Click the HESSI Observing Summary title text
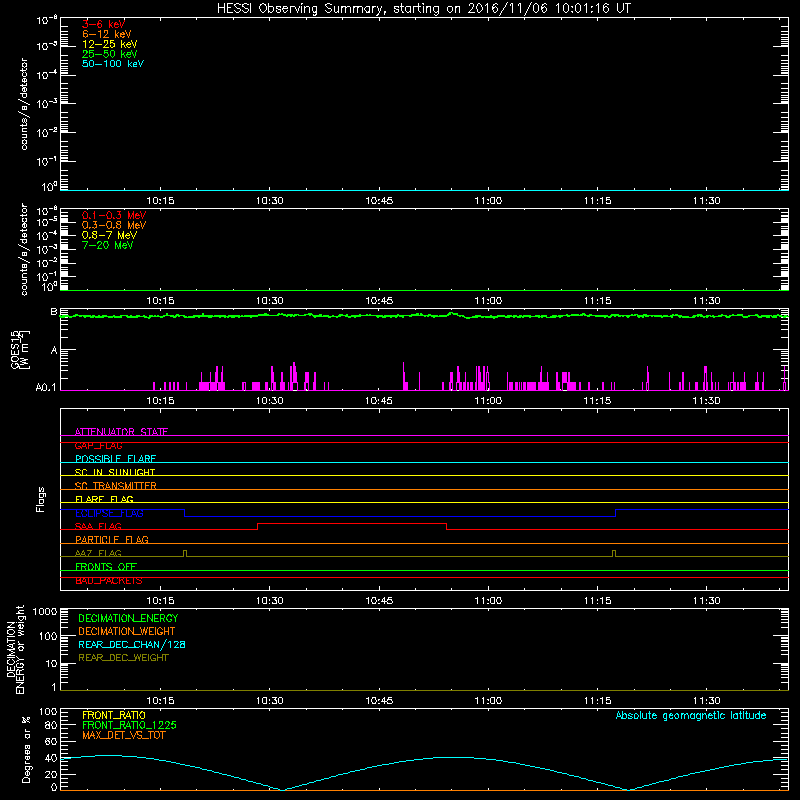 point(423,9)
